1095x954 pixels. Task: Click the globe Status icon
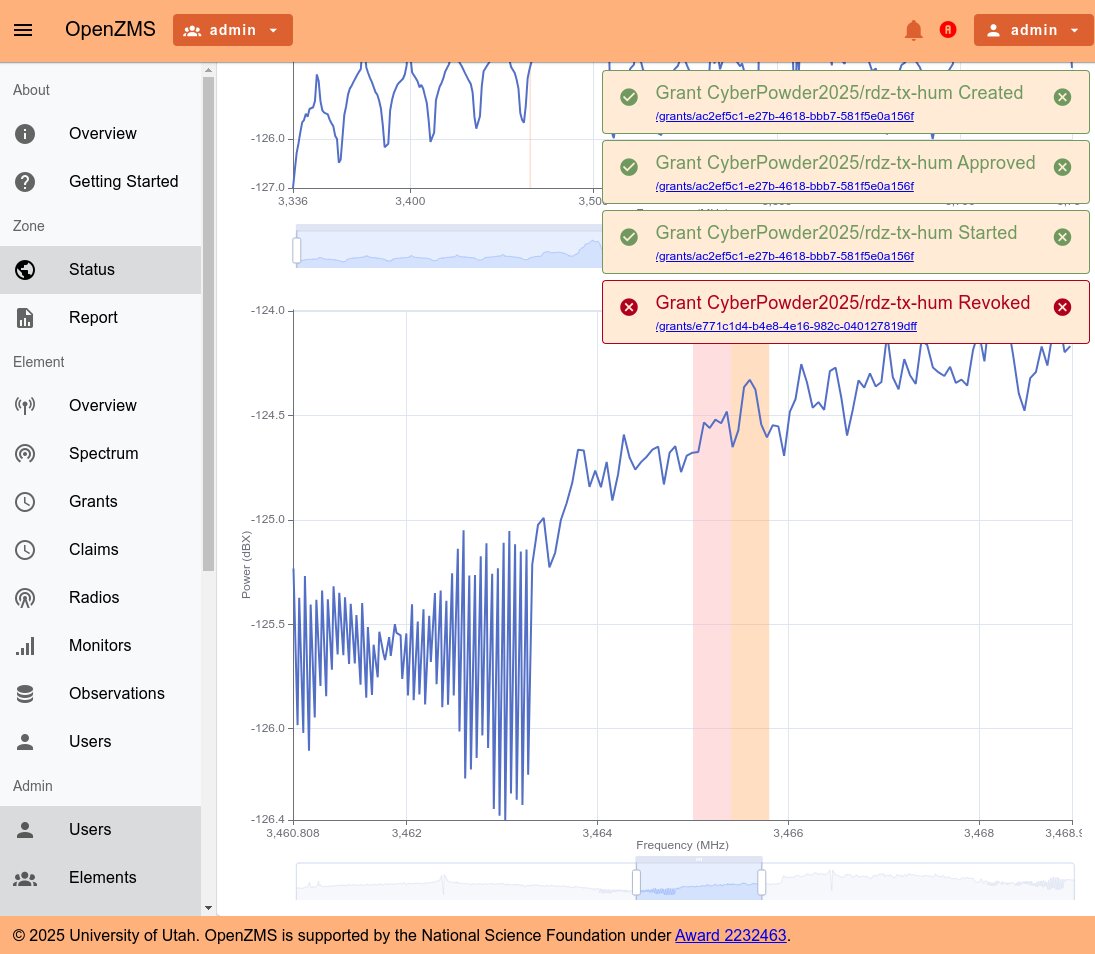25,270
